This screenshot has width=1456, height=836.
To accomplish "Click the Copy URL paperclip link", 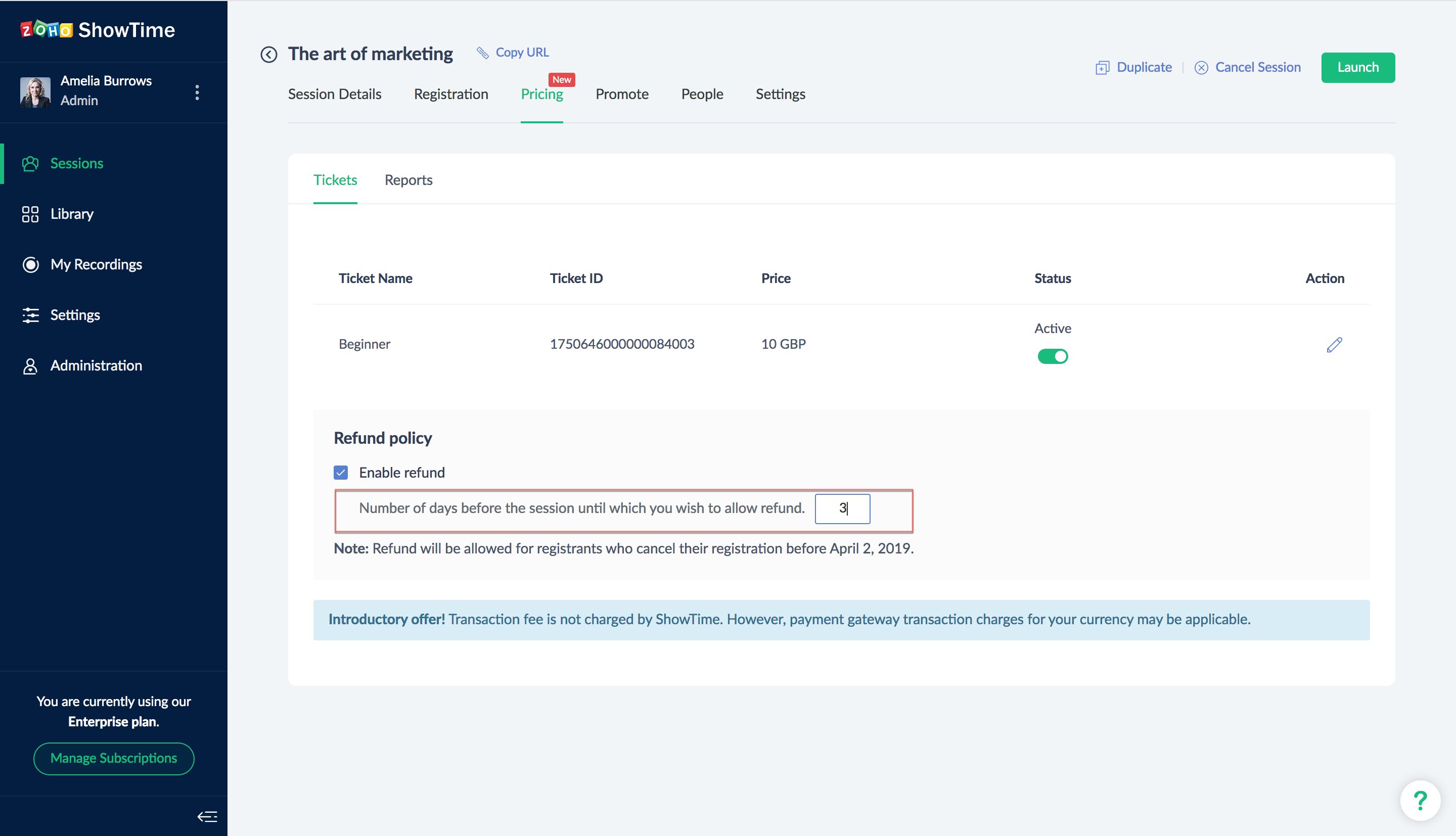I will [x=513, y=52].
